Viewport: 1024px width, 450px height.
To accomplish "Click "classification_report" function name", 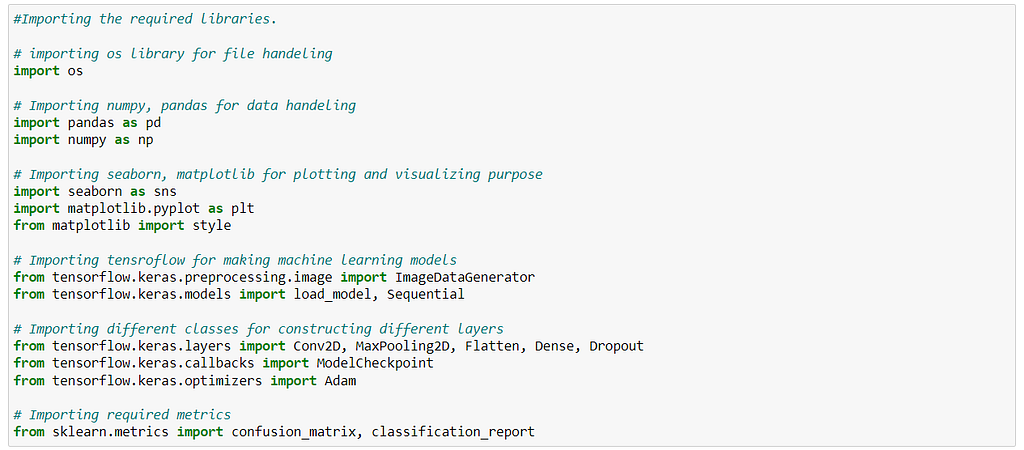I will pos(452,432).
